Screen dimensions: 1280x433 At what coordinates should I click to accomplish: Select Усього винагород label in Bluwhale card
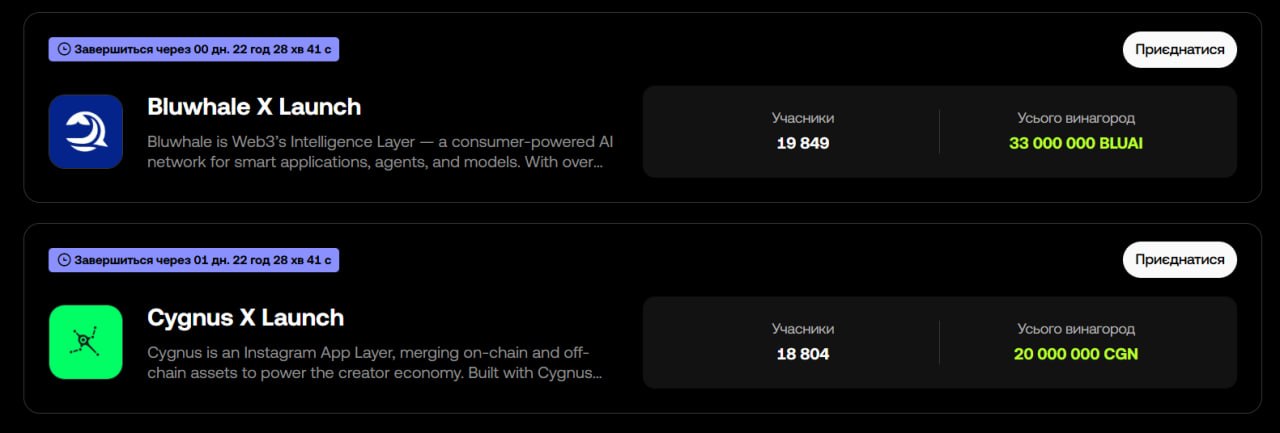point(1076,118)
